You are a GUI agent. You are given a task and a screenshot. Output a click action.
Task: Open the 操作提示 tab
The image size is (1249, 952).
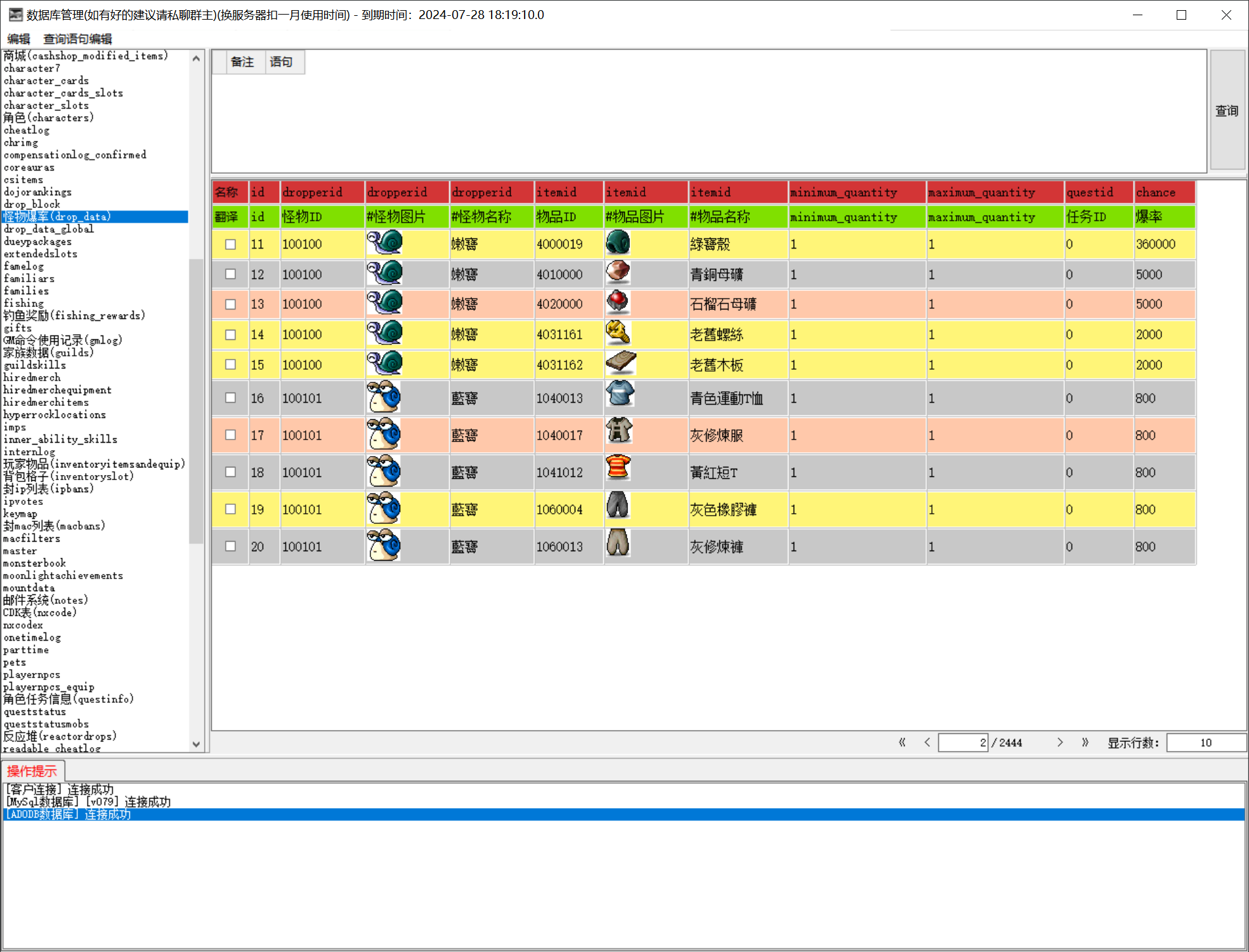(x=32, y=771)
